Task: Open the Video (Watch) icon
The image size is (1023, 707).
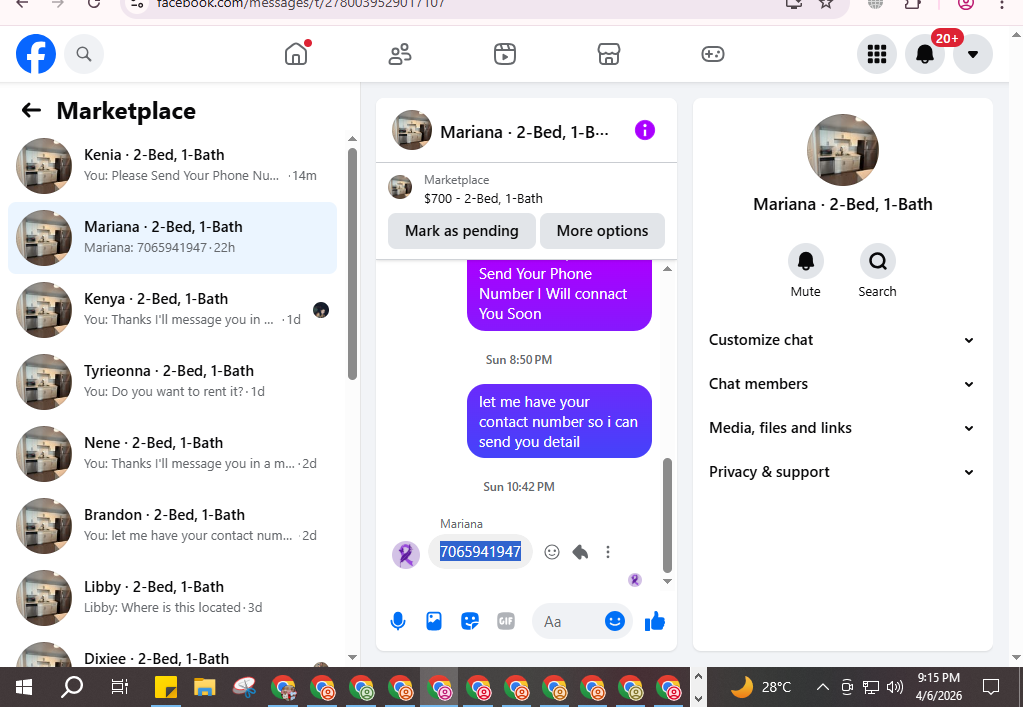Action: click(504, 53)
